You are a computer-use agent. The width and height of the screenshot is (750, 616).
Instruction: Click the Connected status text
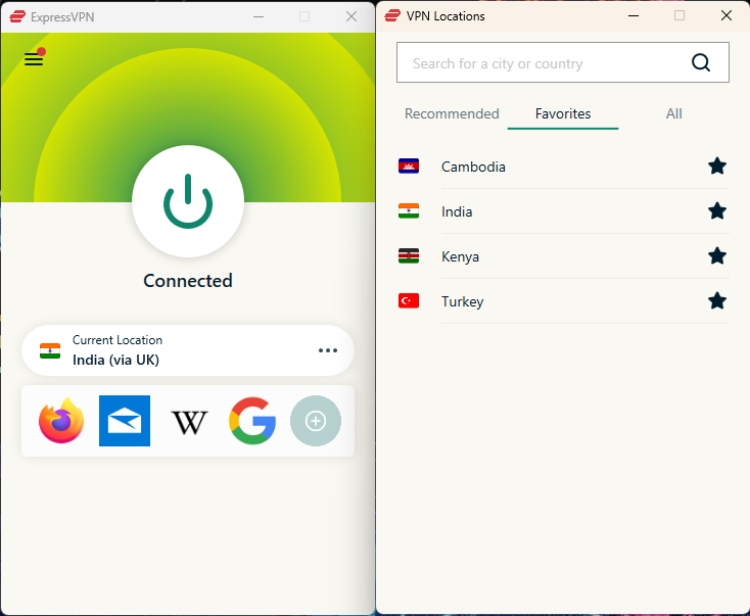point(188,281)
